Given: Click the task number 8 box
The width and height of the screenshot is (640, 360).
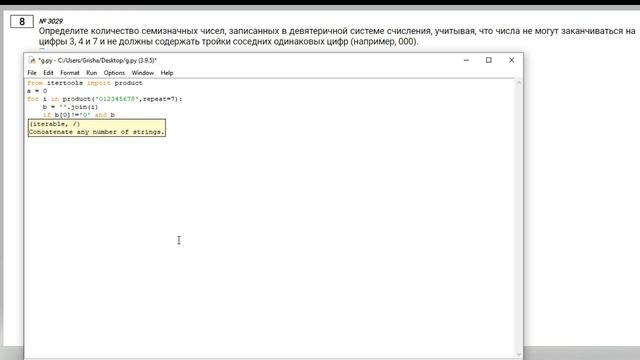Looking at the screenshot, I should click(x=22, y=22).
